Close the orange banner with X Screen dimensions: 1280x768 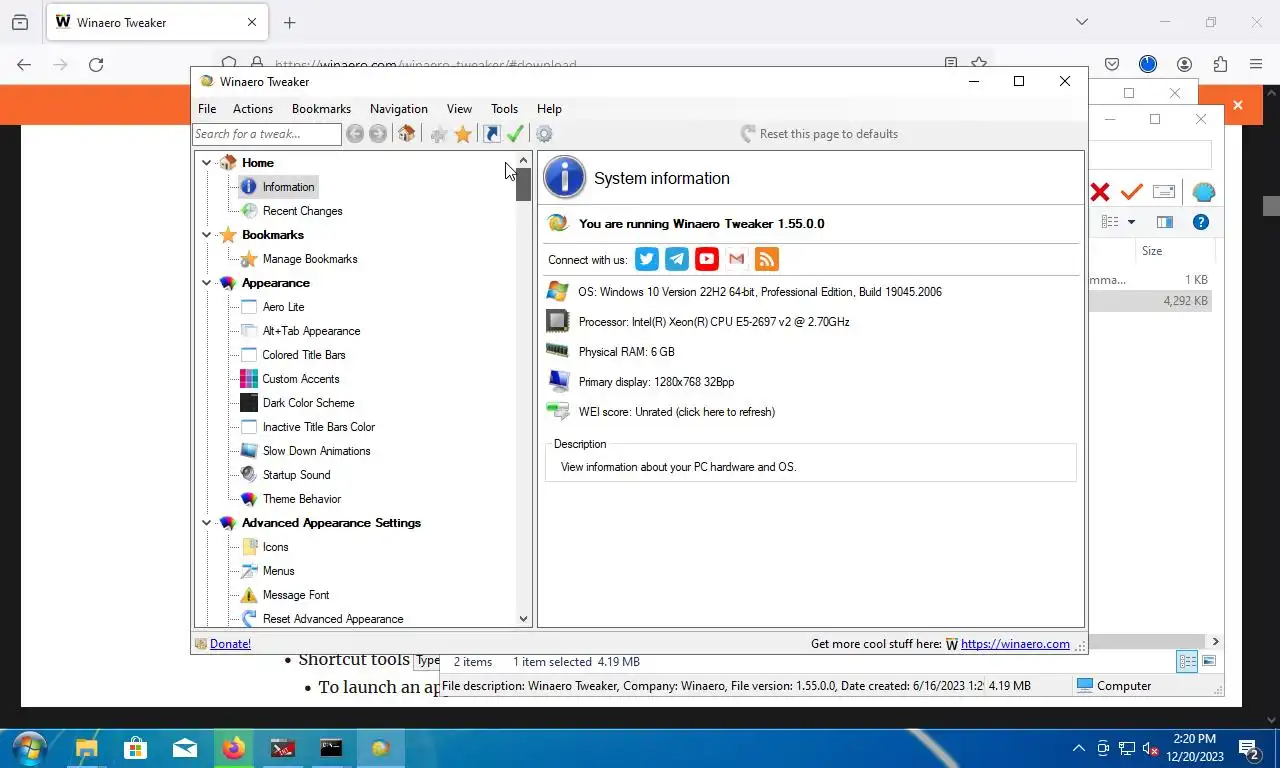1237,104
